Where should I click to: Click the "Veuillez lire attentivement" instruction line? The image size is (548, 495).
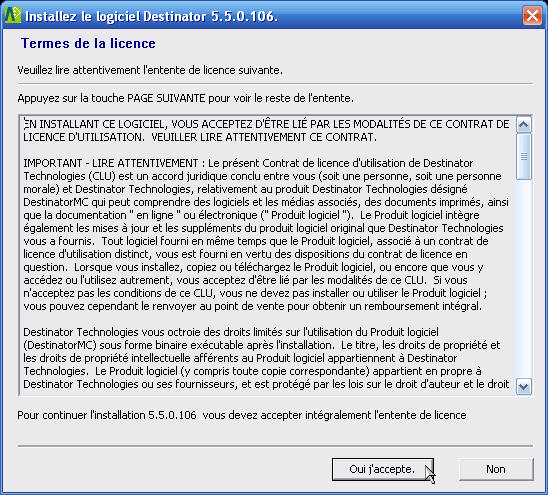[x=150, y=70]
